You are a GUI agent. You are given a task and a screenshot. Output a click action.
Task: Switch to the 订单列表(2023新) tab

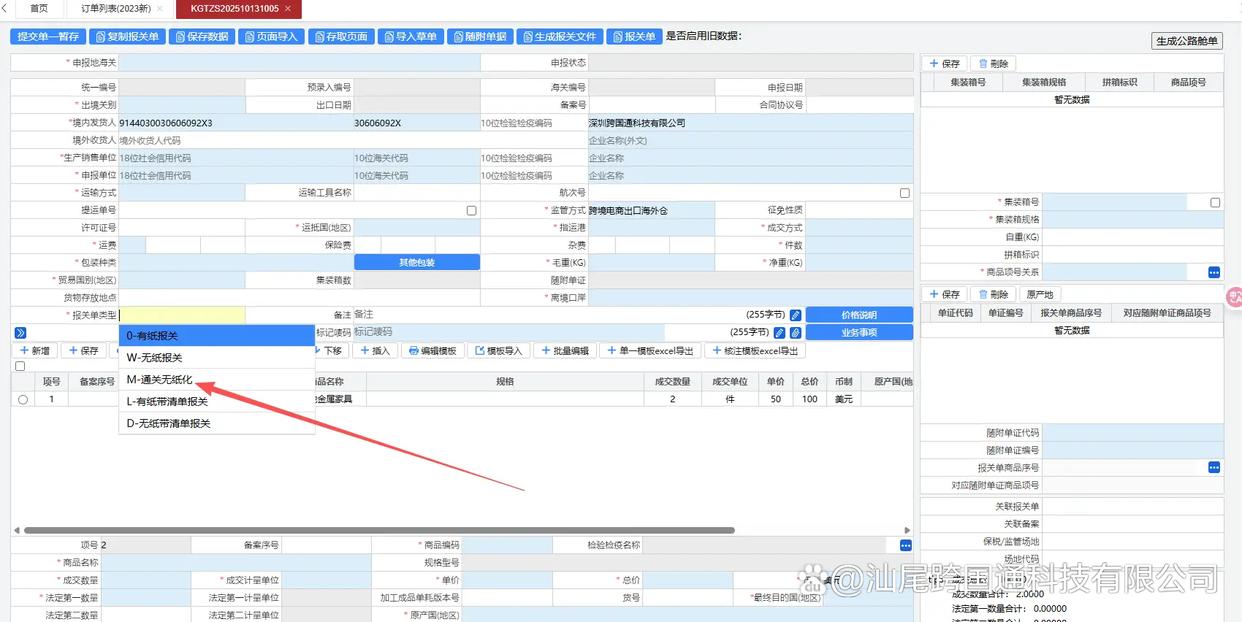tap(115, 8)
